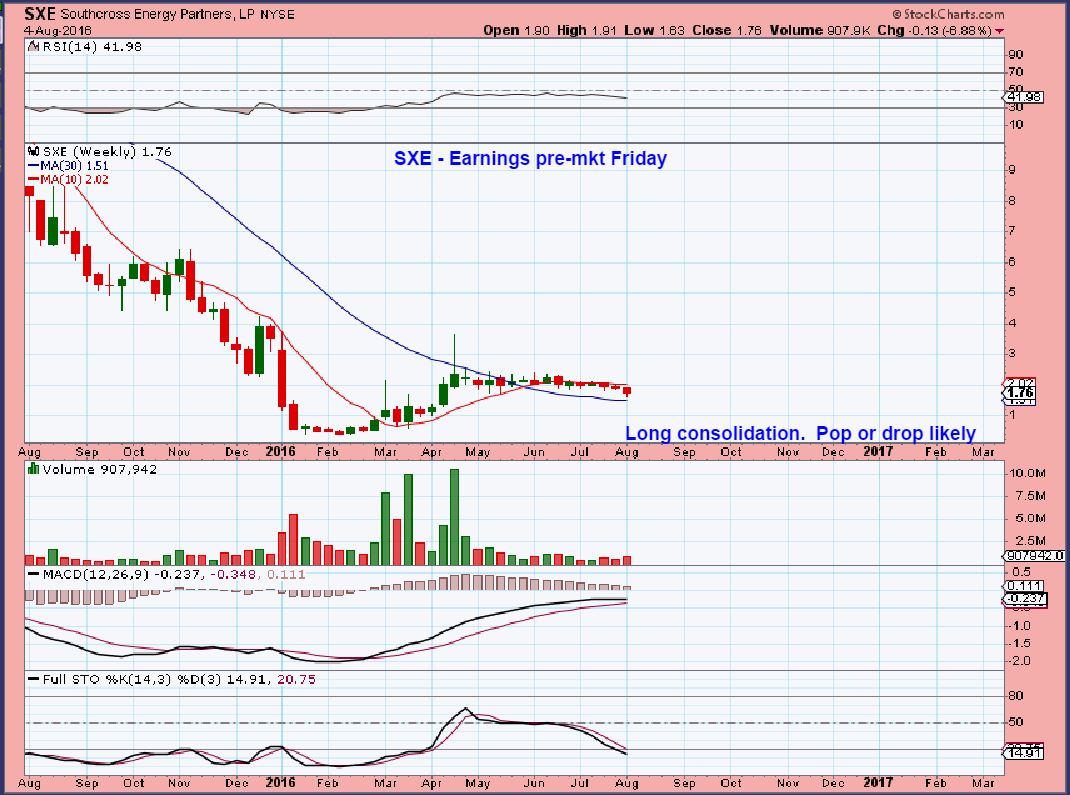Click the 14.91 stochastic axis tag
1070x795 pixels.
(1024, 753)
